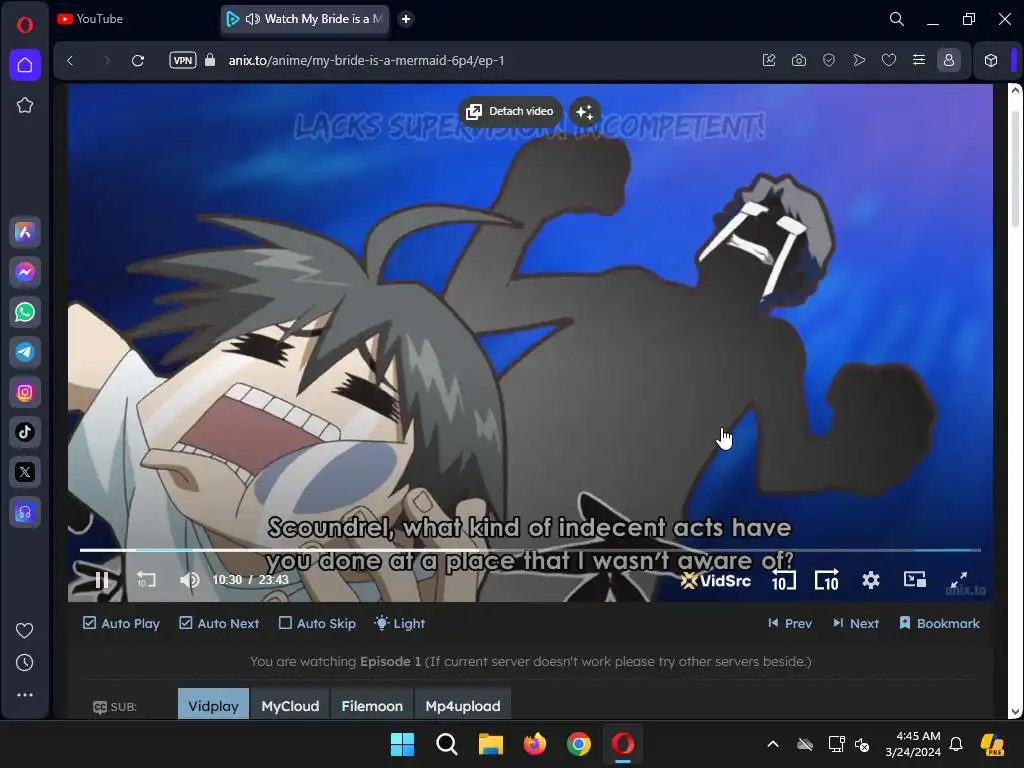This screenshot has height=768, width=1024.
Task: Search tabs magnifier in title bar
Action: (897, 19)
